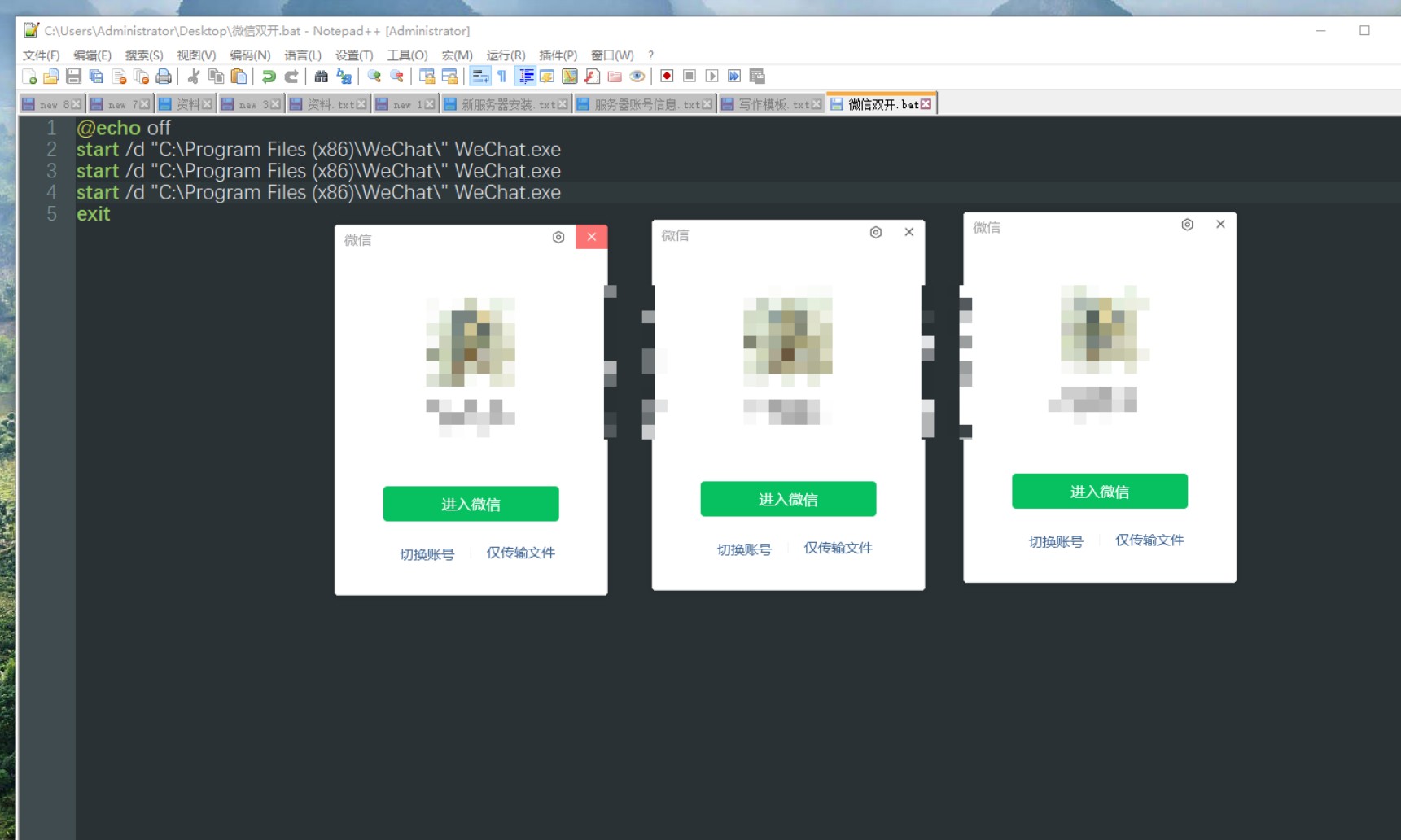
Task: Open the 运行(R) menu
Action: (506, 55)
